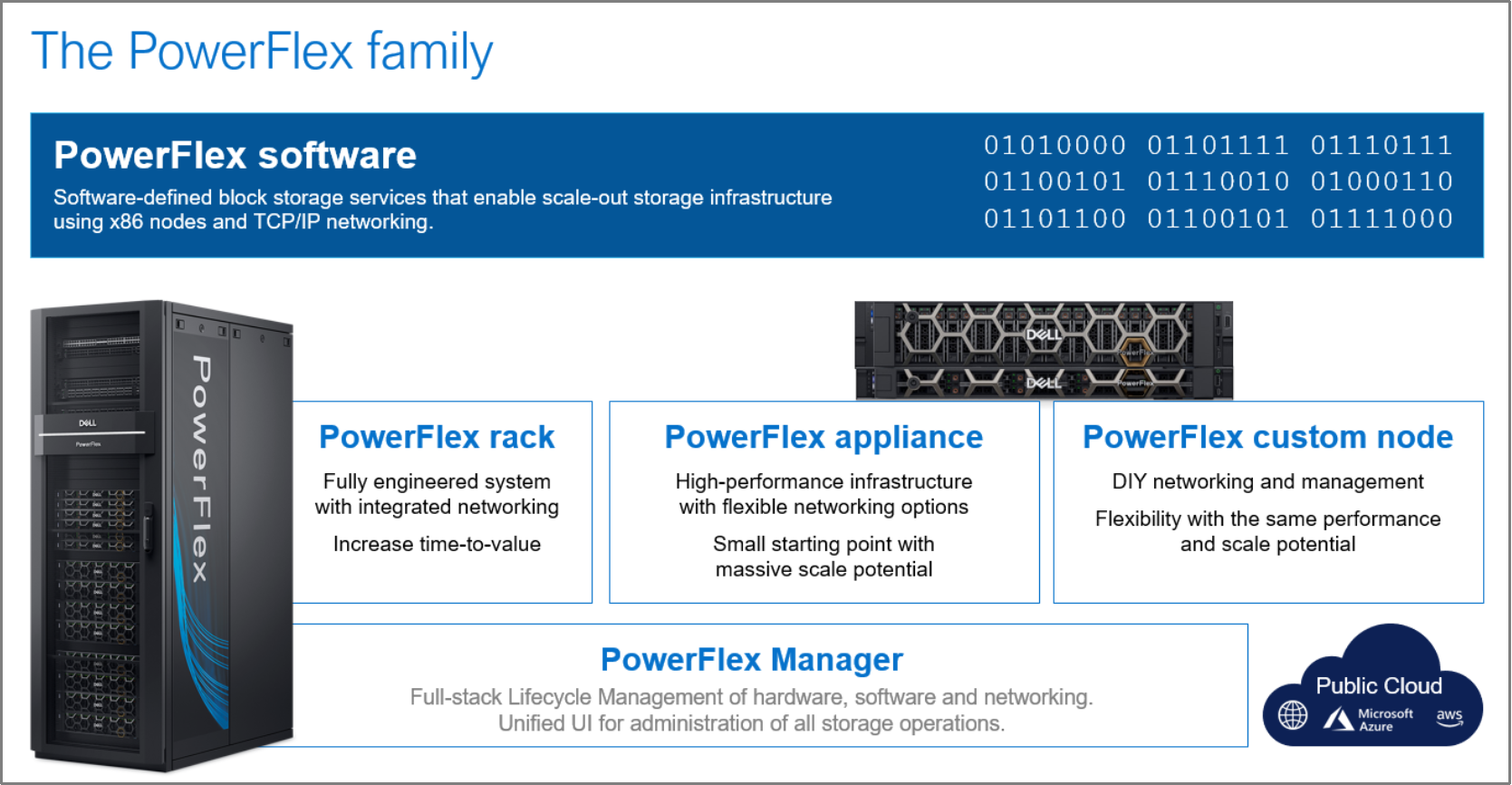Screen dimensions: 1512x785
Task: Click "Full-stack Lifecycle Management" sentence
Action: pyautogui.click(x=751, y=697)
